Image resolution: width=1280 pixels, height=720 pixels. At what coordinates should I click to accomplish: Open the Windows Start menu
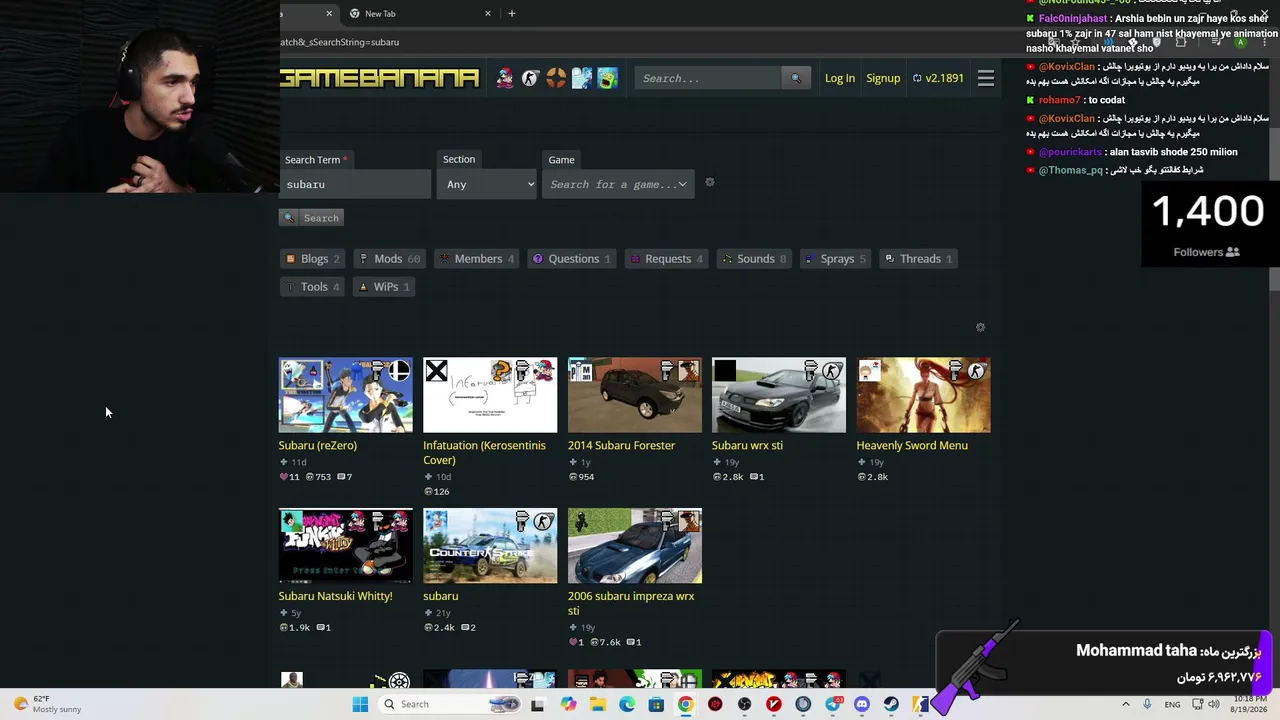point(360,704)
